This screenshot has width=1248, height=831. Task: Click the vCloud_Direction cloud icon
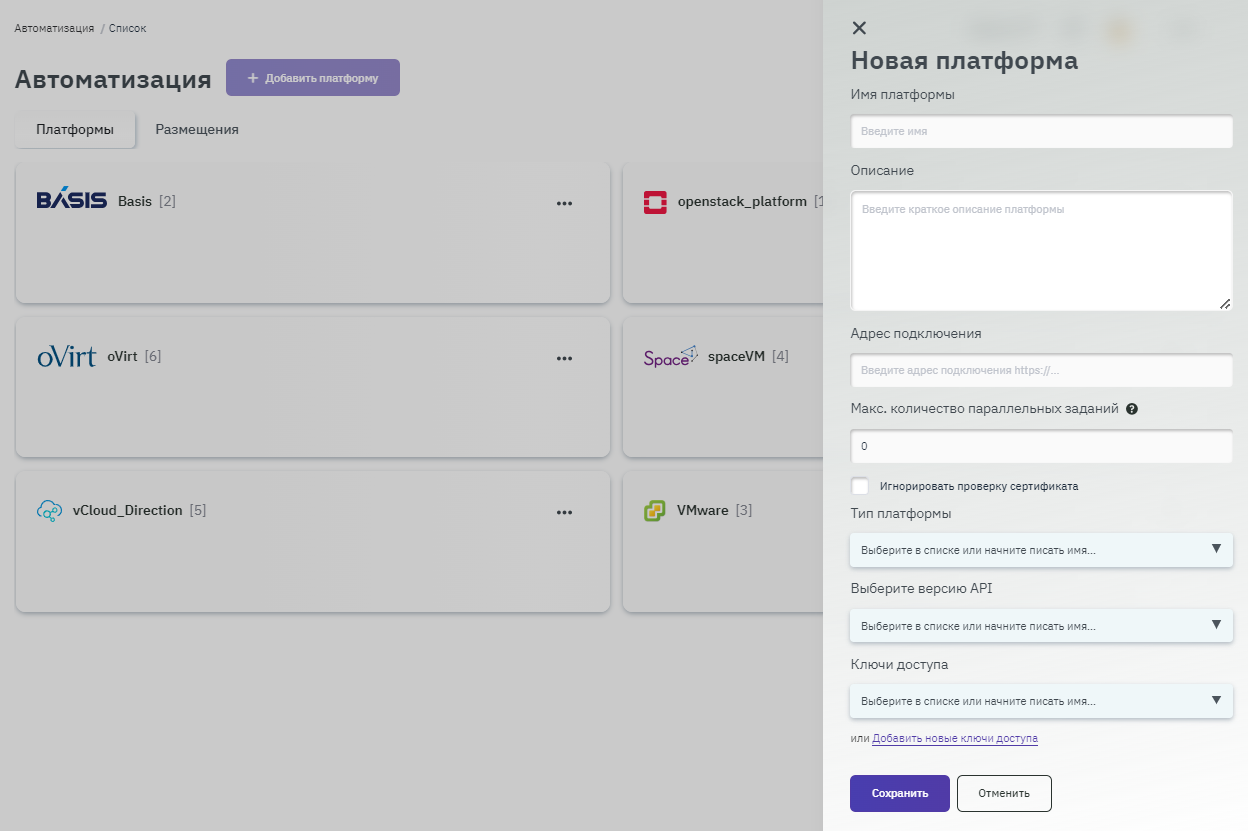point(50,511)
